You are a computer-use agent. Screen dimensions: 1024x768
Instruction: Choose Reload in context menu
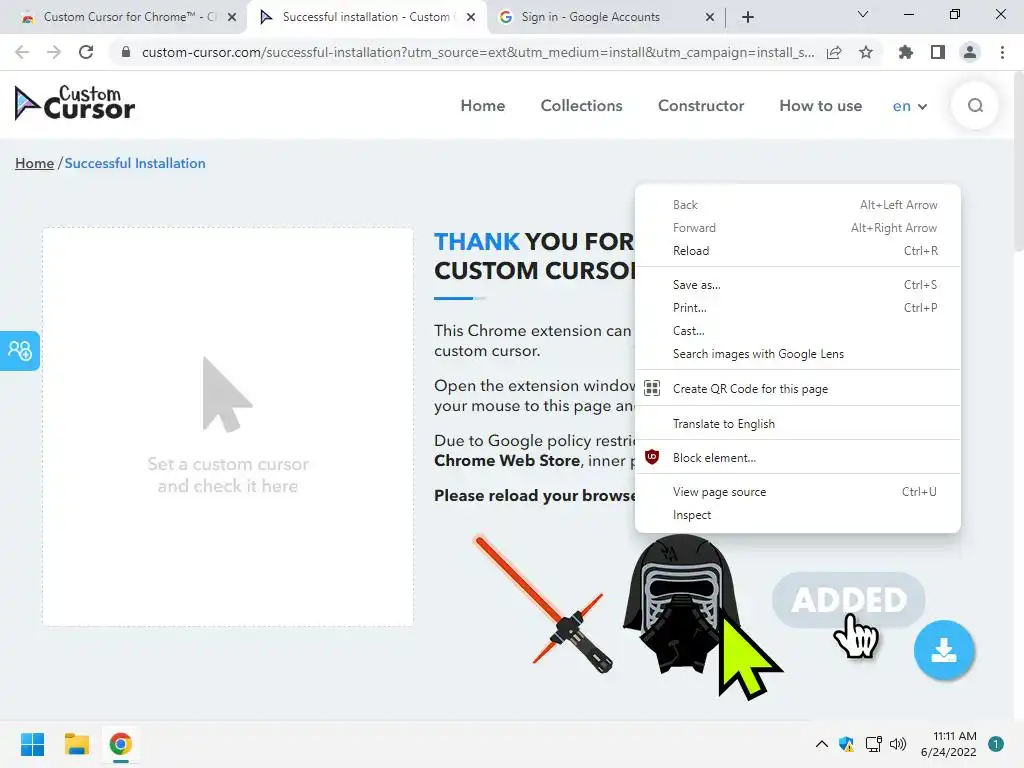797,251
